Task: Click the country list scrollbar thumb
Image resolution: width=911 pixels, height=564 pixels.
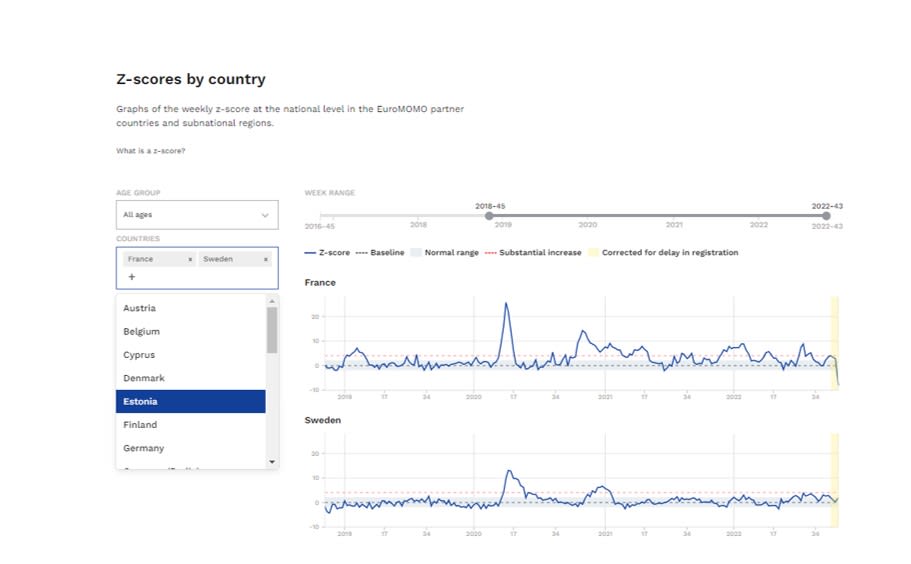Action: (x=272, y=330)
